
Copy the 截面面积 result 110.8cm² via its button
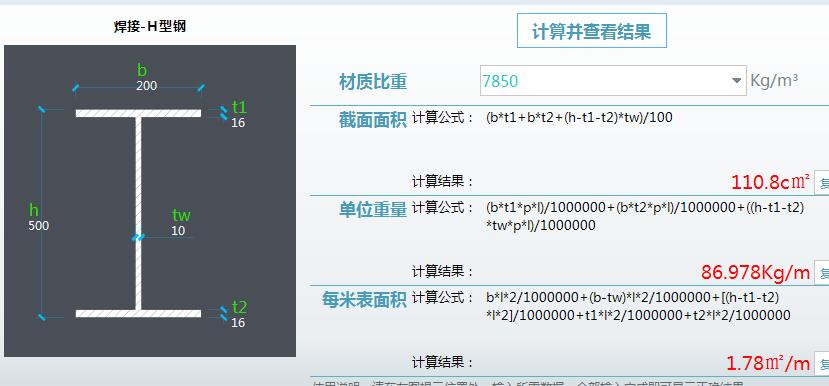pos(822,183)
